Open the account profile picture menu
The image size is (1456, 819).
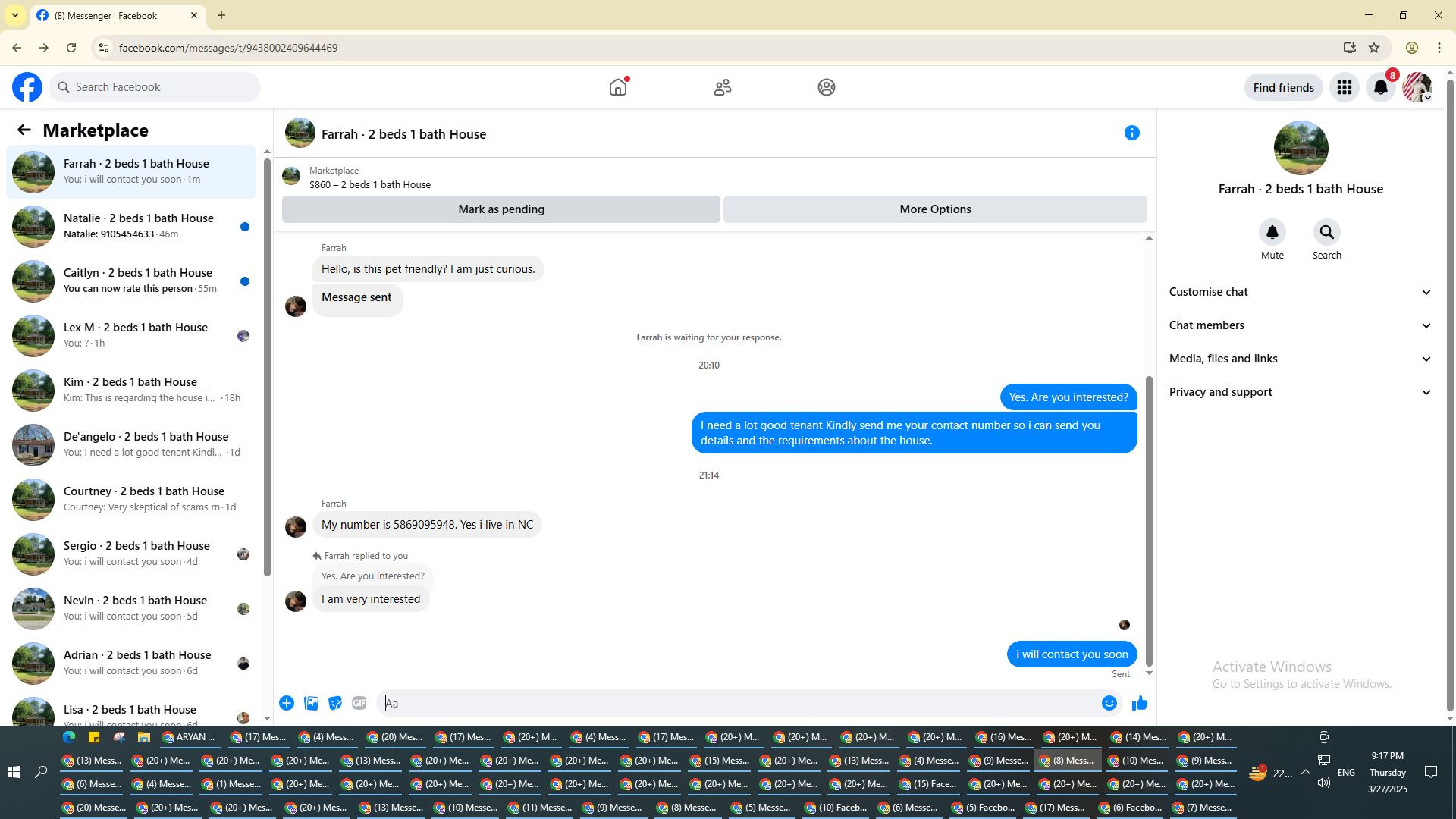[x=1417, y=87]
